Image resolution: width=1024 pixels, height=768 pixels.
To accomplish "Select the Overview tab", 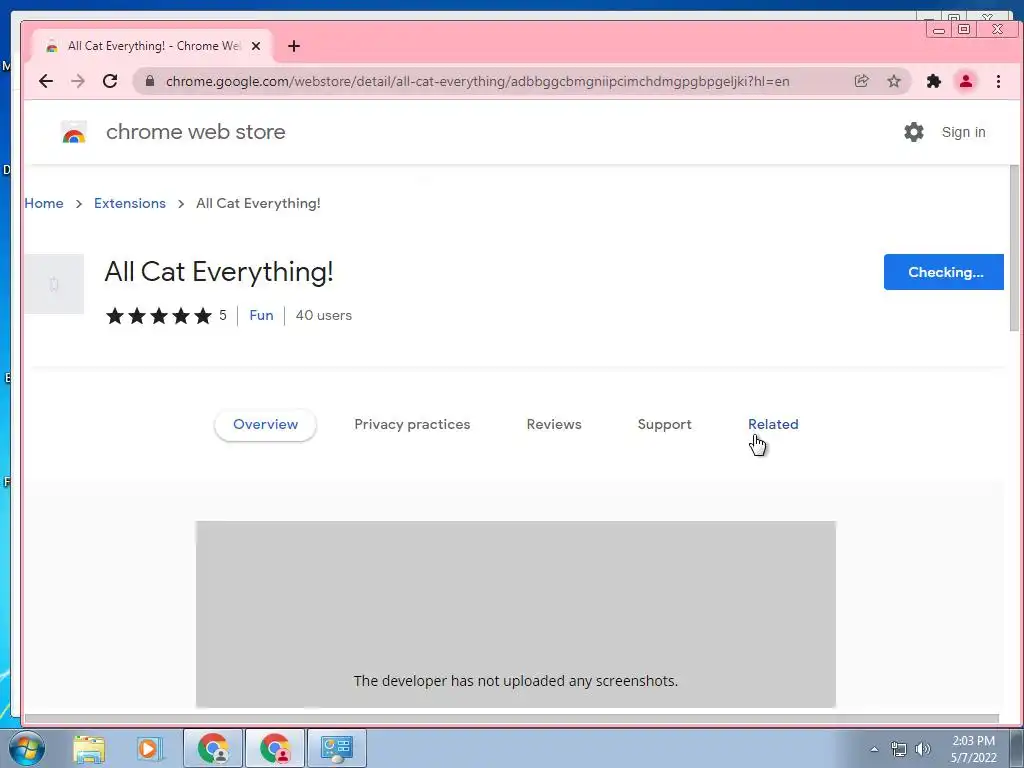I will click(x=265, y=424).
